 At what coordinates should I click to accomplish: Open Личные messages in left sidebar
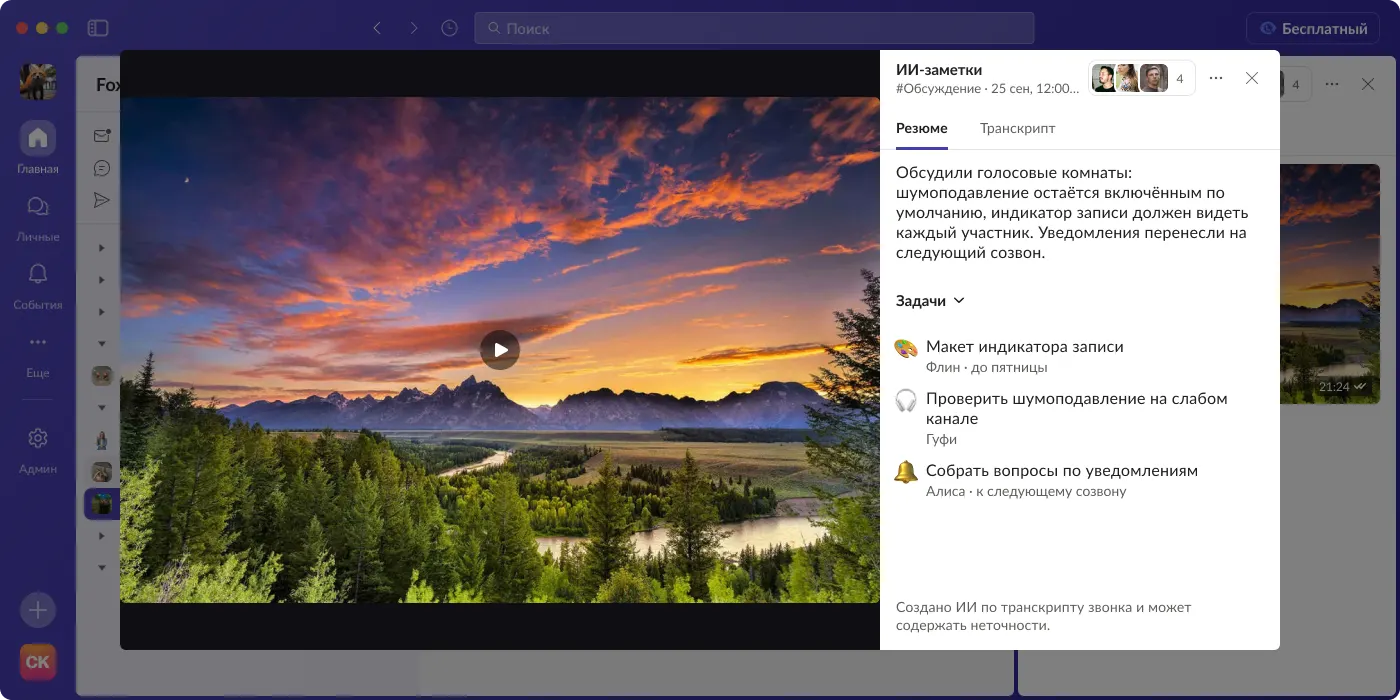pyautogui.click(x=38, y=217)
